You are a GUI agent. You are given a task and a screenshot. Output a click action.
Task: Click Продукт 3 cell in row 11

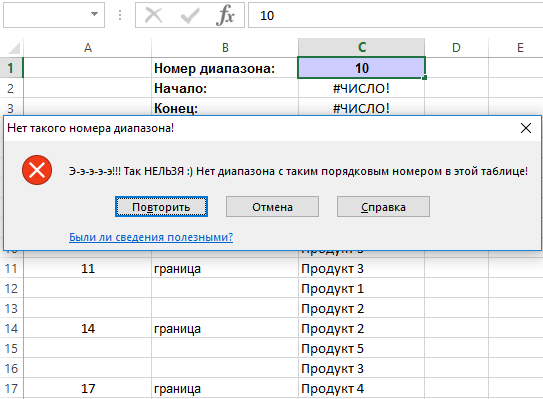[362, 268]
